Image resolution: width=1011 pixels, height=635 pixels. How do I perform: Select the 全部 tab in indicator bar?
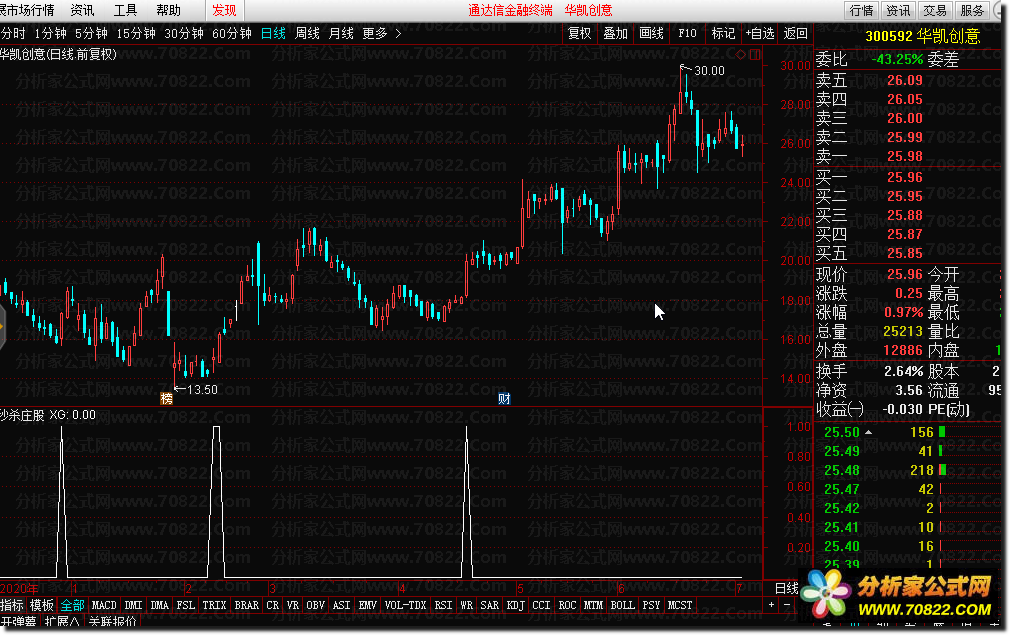(x=72, y=605)
